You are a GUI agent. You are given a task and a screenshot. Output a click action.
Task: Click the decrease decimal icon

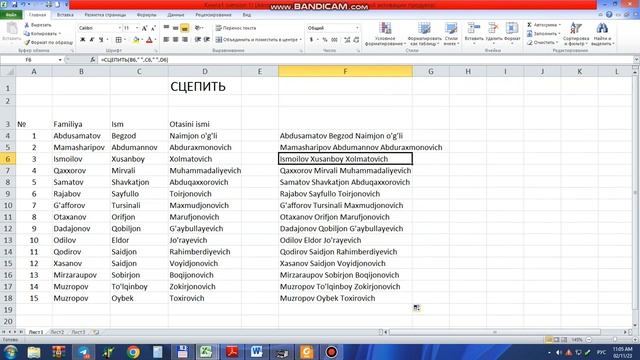coord(356,40)
